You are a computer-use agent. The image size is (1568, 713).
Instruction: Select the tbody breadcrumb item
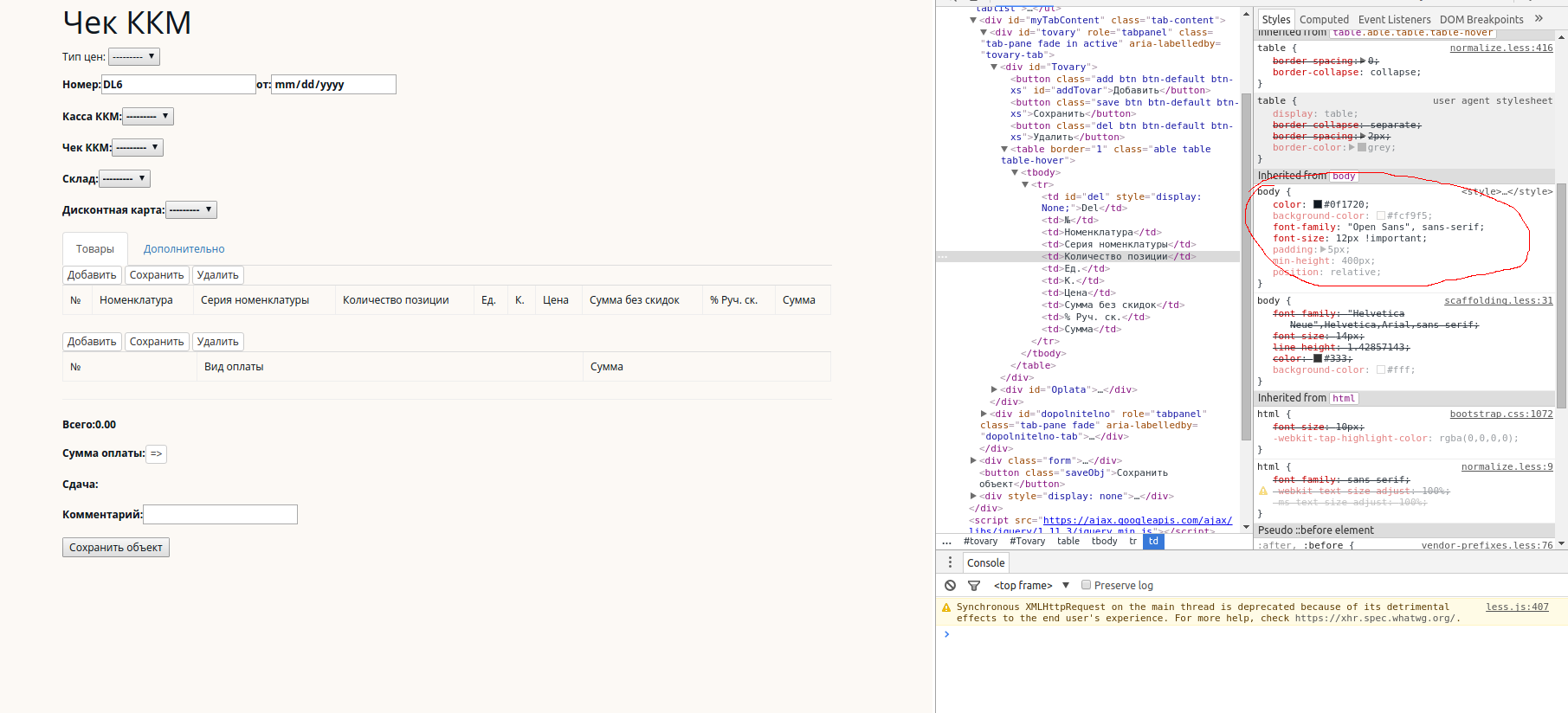coord(1104,542)
